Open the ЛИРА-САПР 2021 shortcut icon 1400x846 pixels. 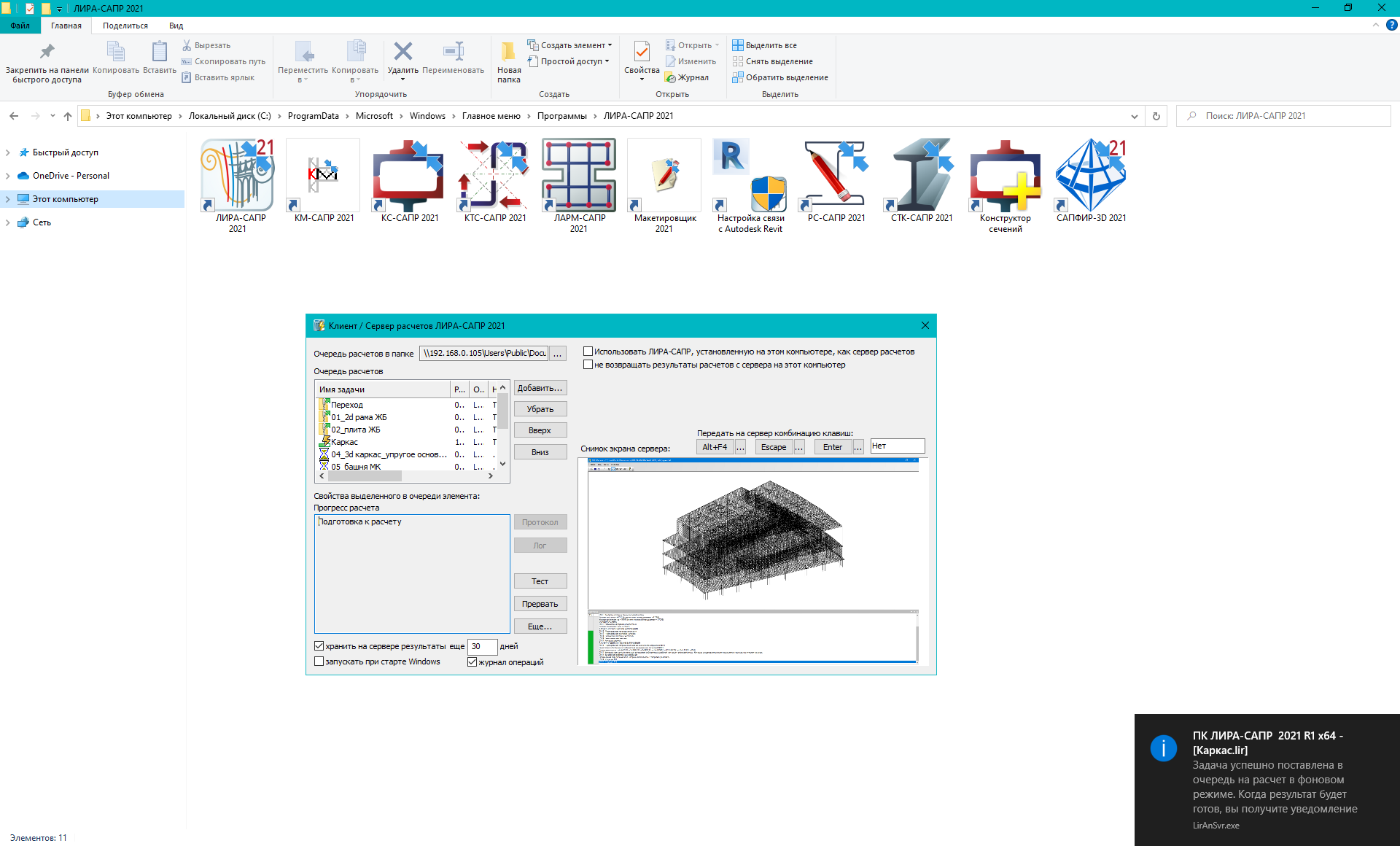(238, 176)
